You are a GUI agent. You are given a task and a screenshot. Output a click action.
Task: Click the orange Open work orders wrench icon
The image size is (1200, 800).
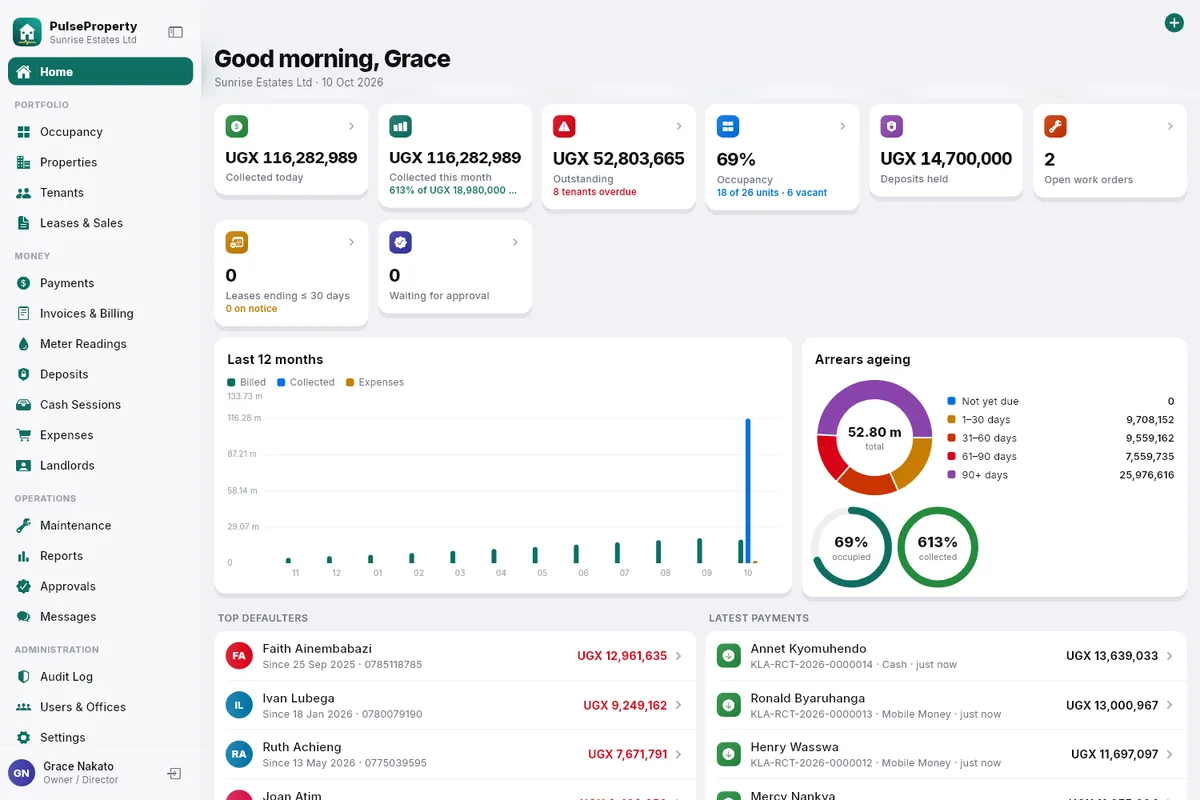coord(1055,126)
